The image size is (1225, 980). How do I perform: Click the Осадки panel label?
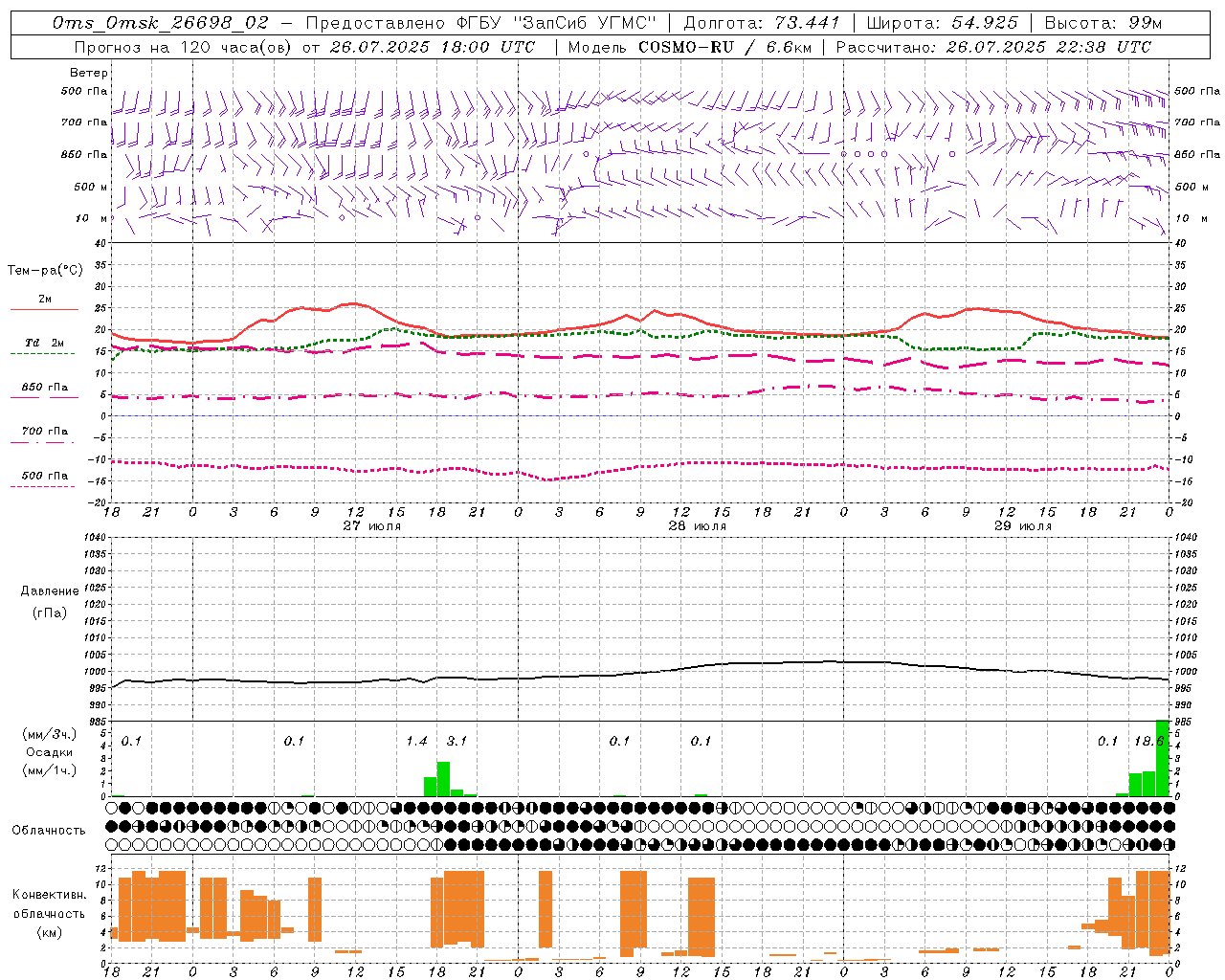[x=50, y=752]
